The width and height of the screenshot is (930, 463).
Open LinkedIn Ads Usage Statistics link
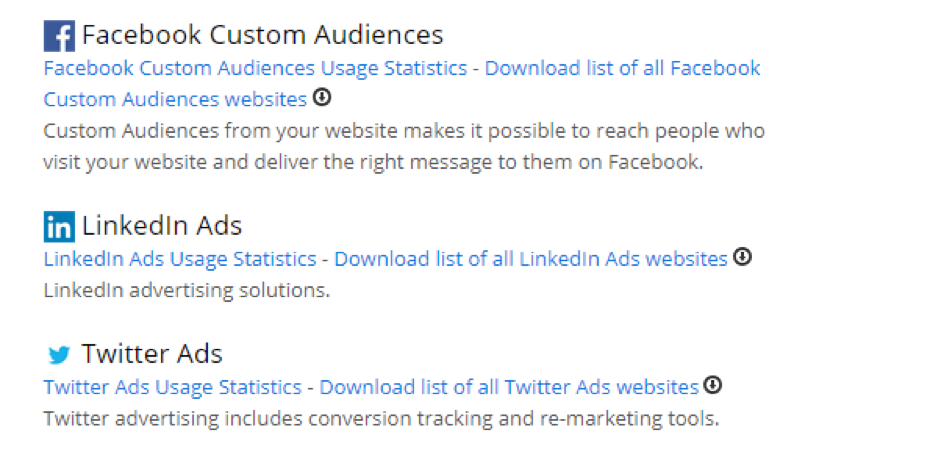coord(180,259)
